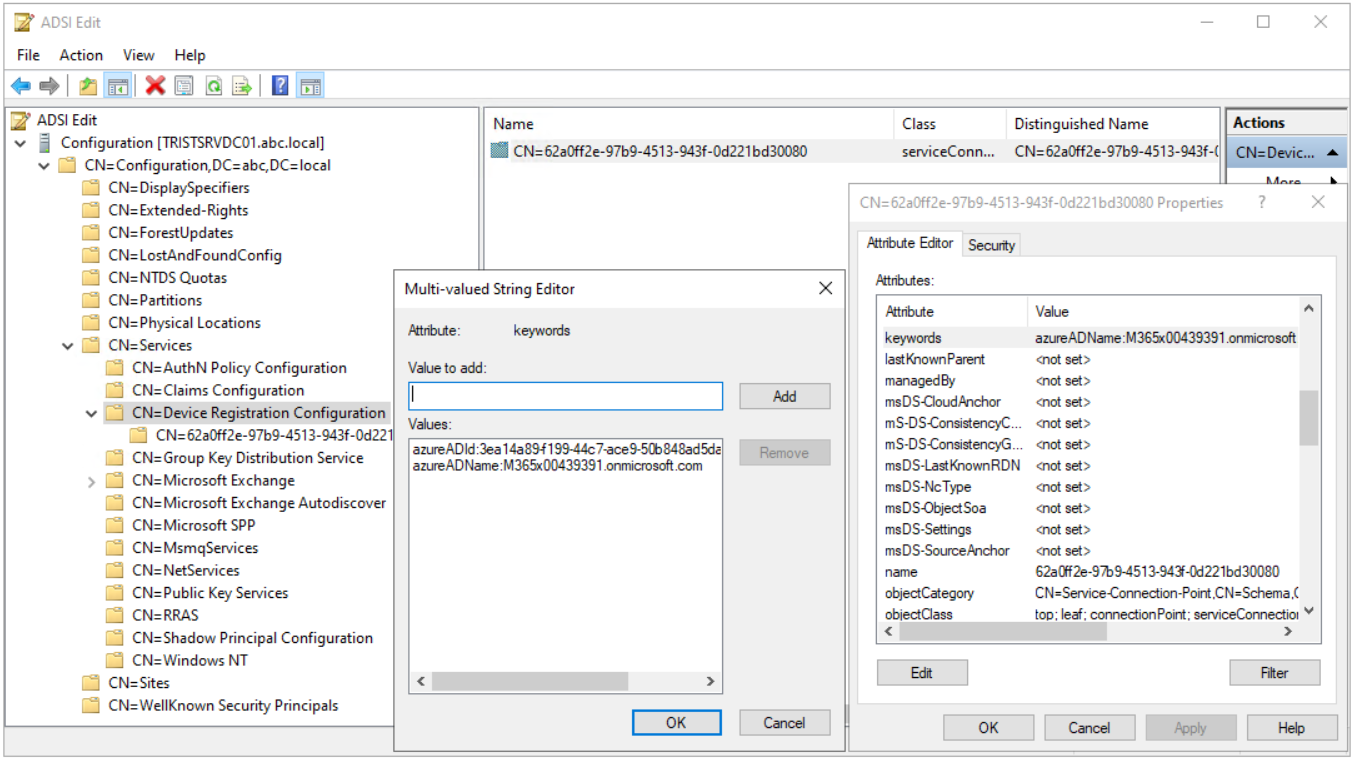Click the Export List toolbar icon
The width and height of the screenshot is (1355, 760).
[x=242, y=86]
